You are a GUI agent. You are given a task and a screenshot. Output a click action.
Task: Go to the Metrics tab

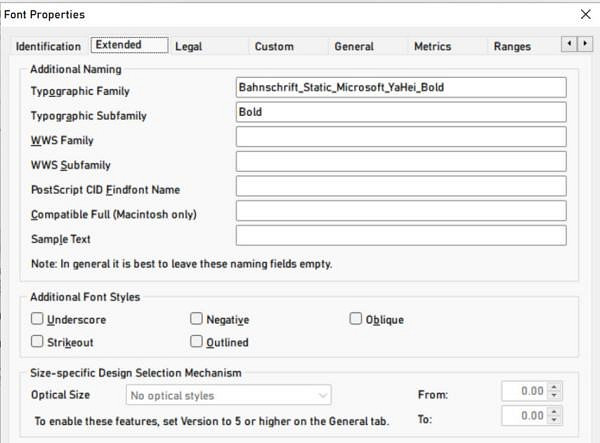(x=432, y=46)
